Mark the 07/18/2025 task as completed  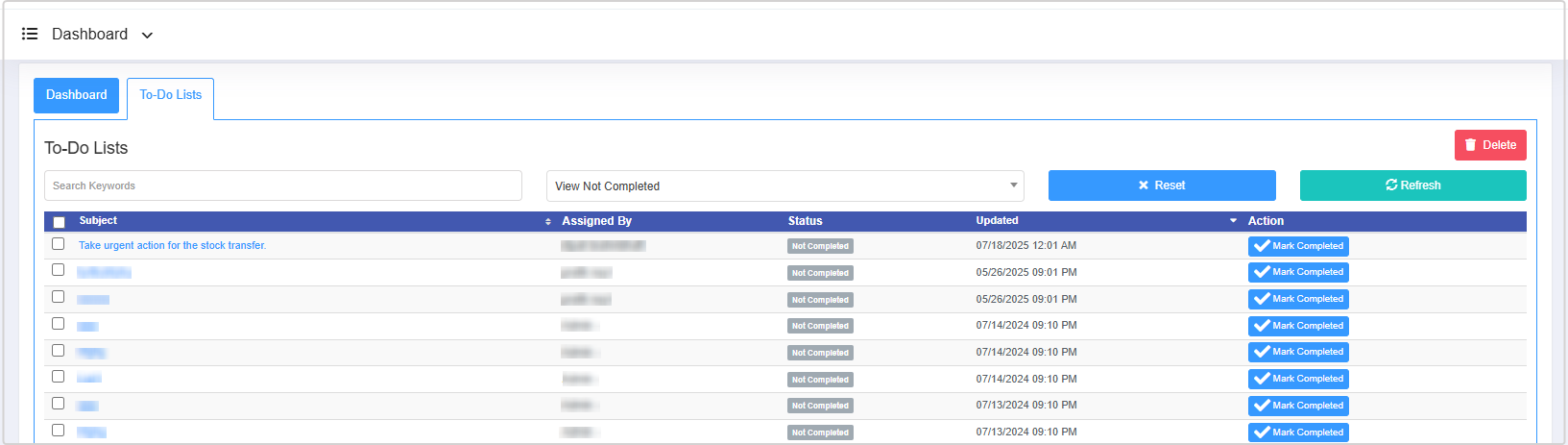coord(1298,246)
